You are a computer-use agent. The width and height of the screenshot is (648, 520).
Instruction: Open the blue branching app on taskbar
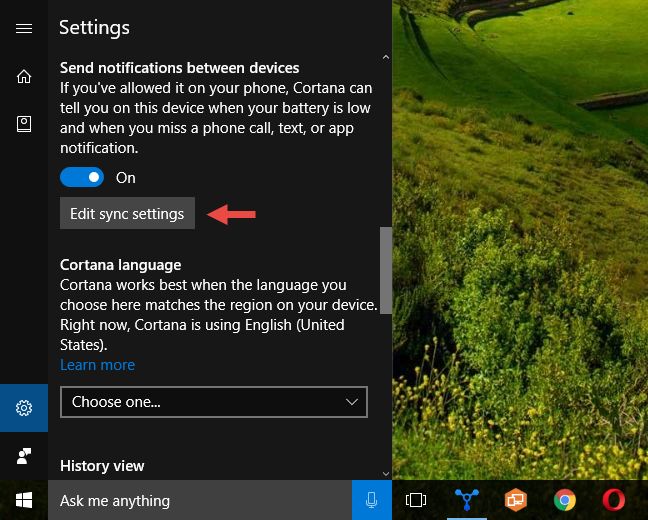pos(467,500)
